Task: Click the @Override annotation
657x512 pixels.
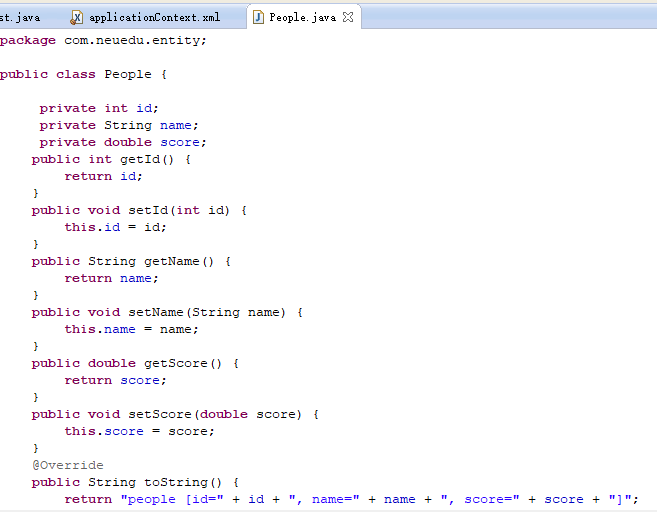Action: [68, 465]
